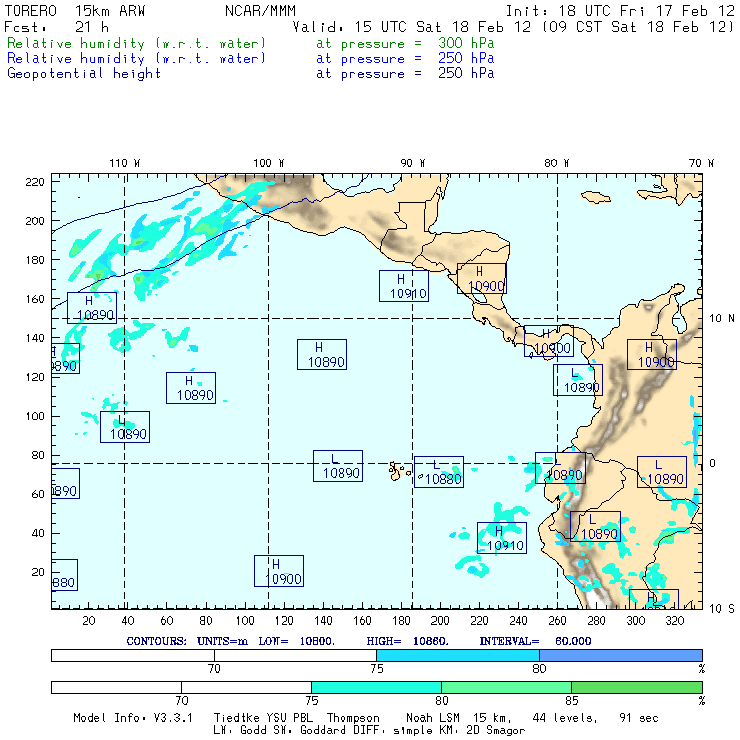Image resolution: width=740 pixels, height=740 pixels.
Task: Click the 'Model Info: V3.3.1' text
Action: 133,718
